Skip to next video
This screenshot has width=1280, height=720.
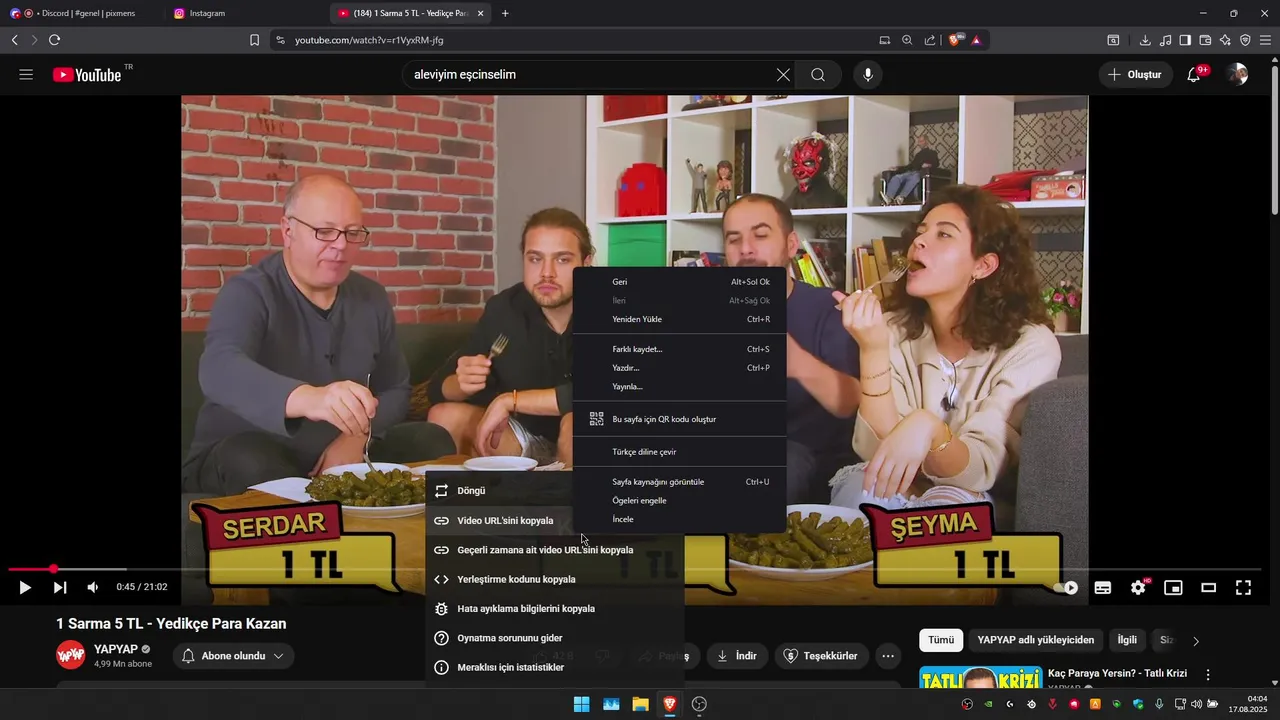pyautogui.click(x=60, y=588)
